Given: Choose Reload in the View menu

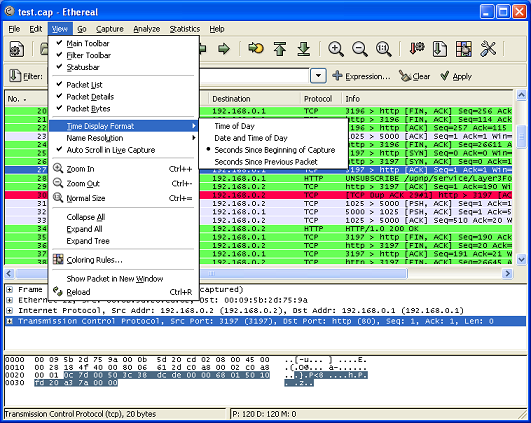Looking at the screenshot, I should tap(123, 292).
